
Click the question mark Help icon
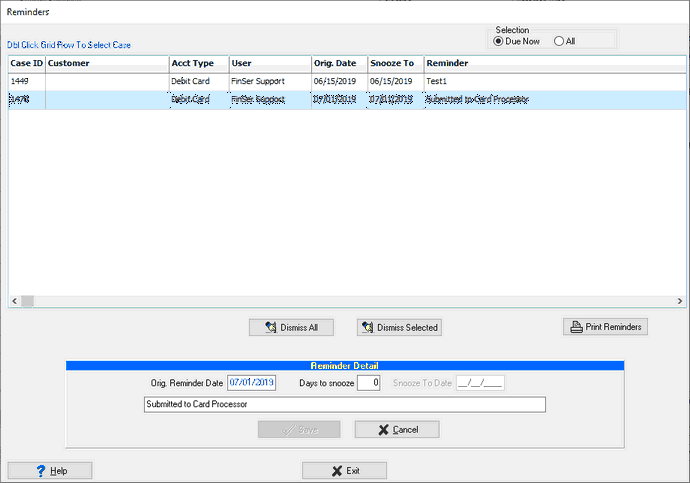click(41, 471)
